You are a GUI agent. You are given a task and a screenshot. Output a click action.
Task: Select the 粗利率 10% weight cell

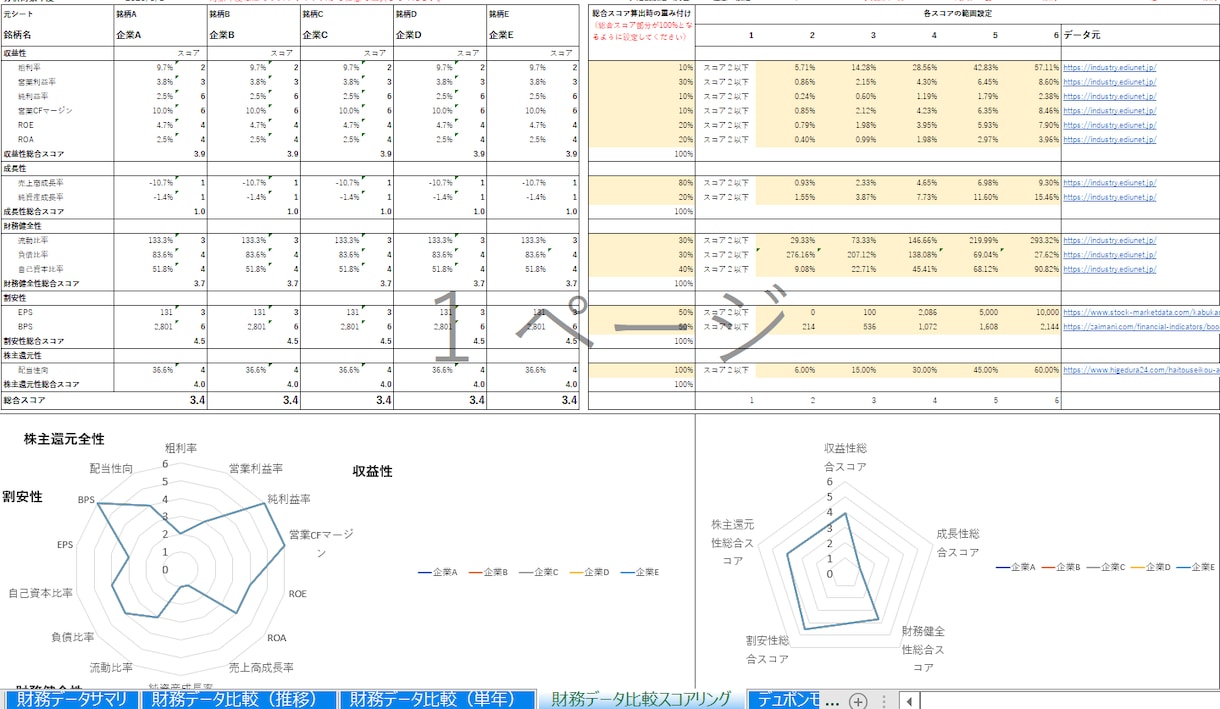coord(641,67)
